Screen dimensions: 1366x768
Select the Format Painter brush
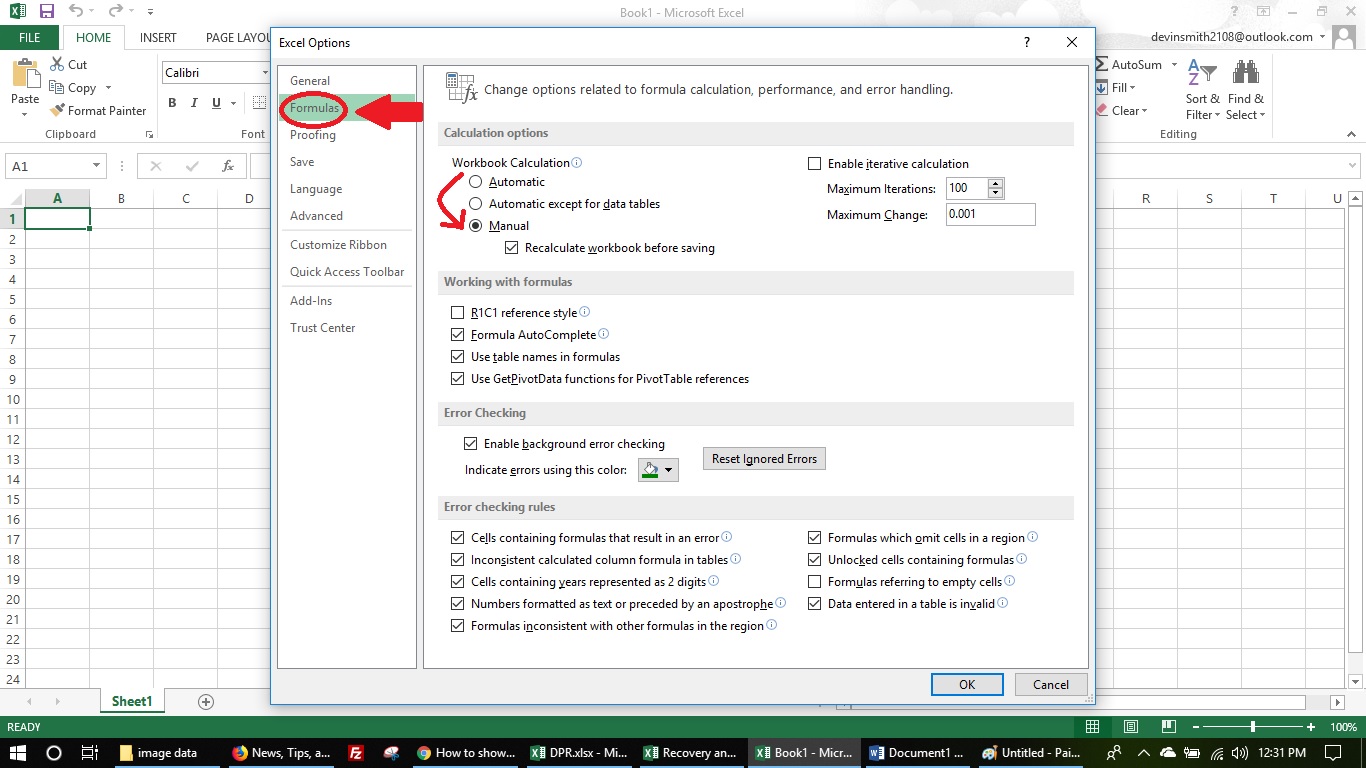click(57, 110)
